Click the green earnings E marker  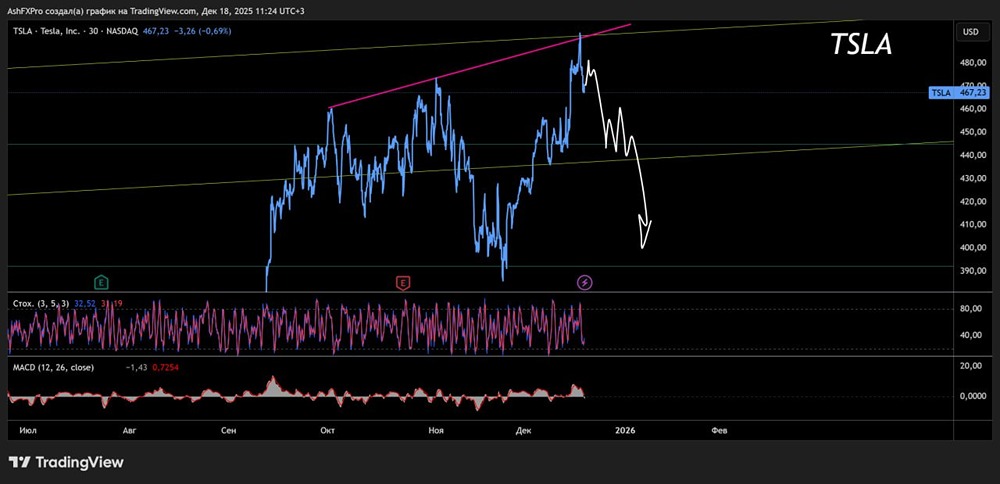tap(100, 282)
